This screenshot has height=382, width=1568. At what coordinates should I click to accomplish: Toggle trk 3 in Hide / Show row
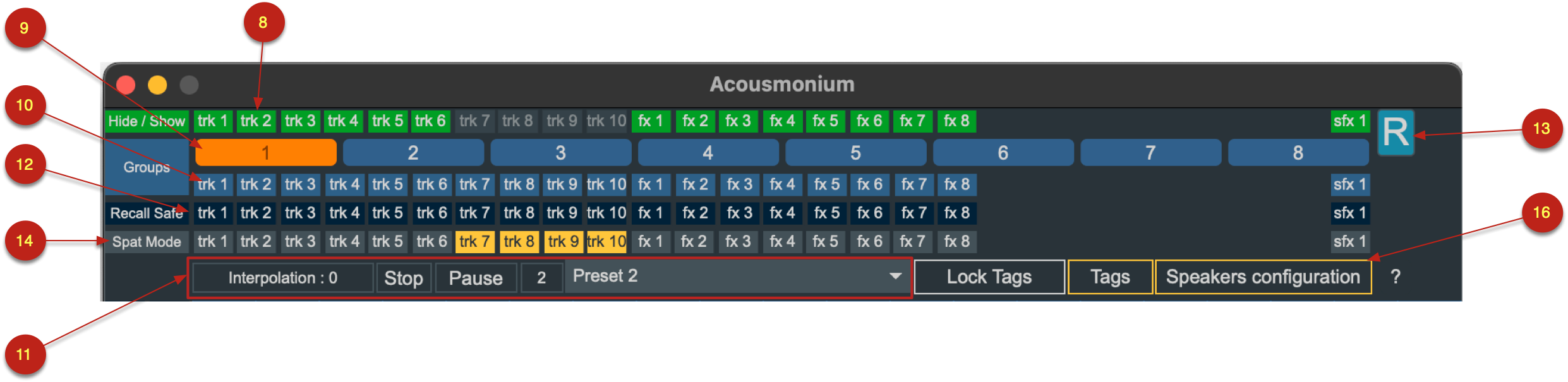click(300, 121)
